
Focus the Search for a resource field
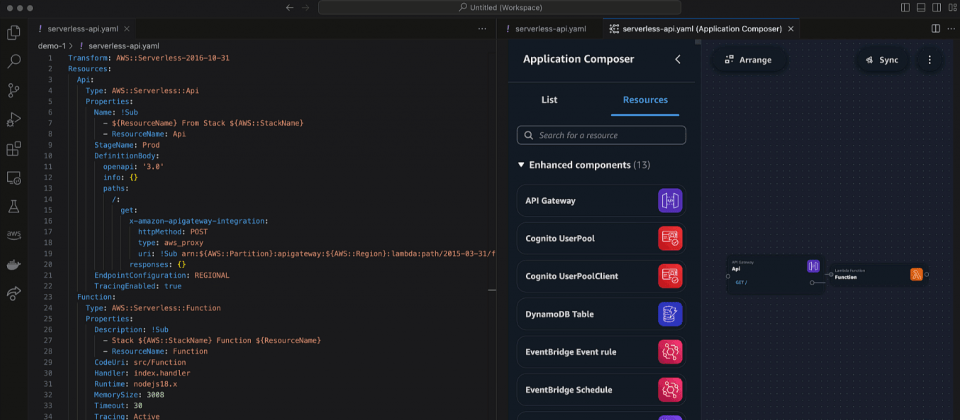601,135
